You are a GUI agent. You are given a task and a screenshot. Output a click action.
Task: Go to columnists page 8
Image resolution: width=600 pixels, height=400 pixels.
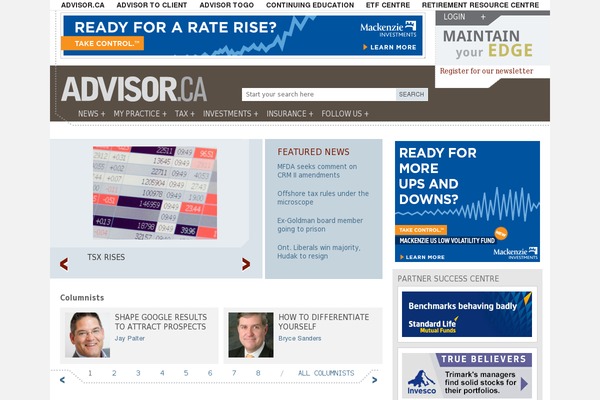coord(258,373)
